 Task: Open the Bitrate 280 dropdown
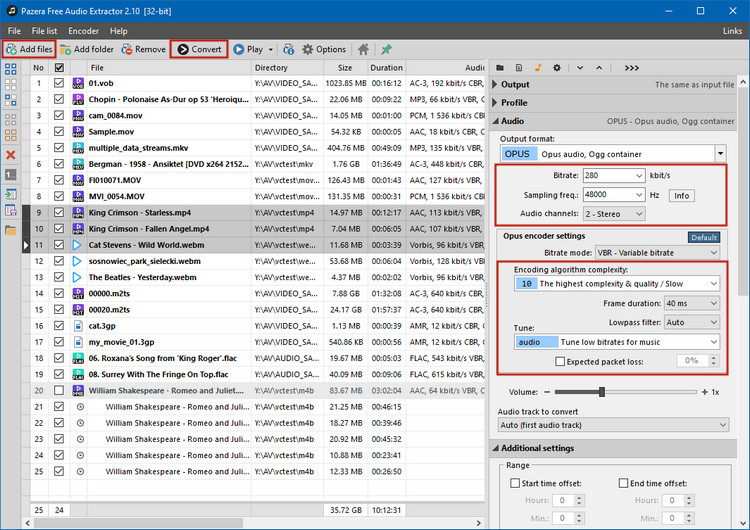tap(640, 176)
